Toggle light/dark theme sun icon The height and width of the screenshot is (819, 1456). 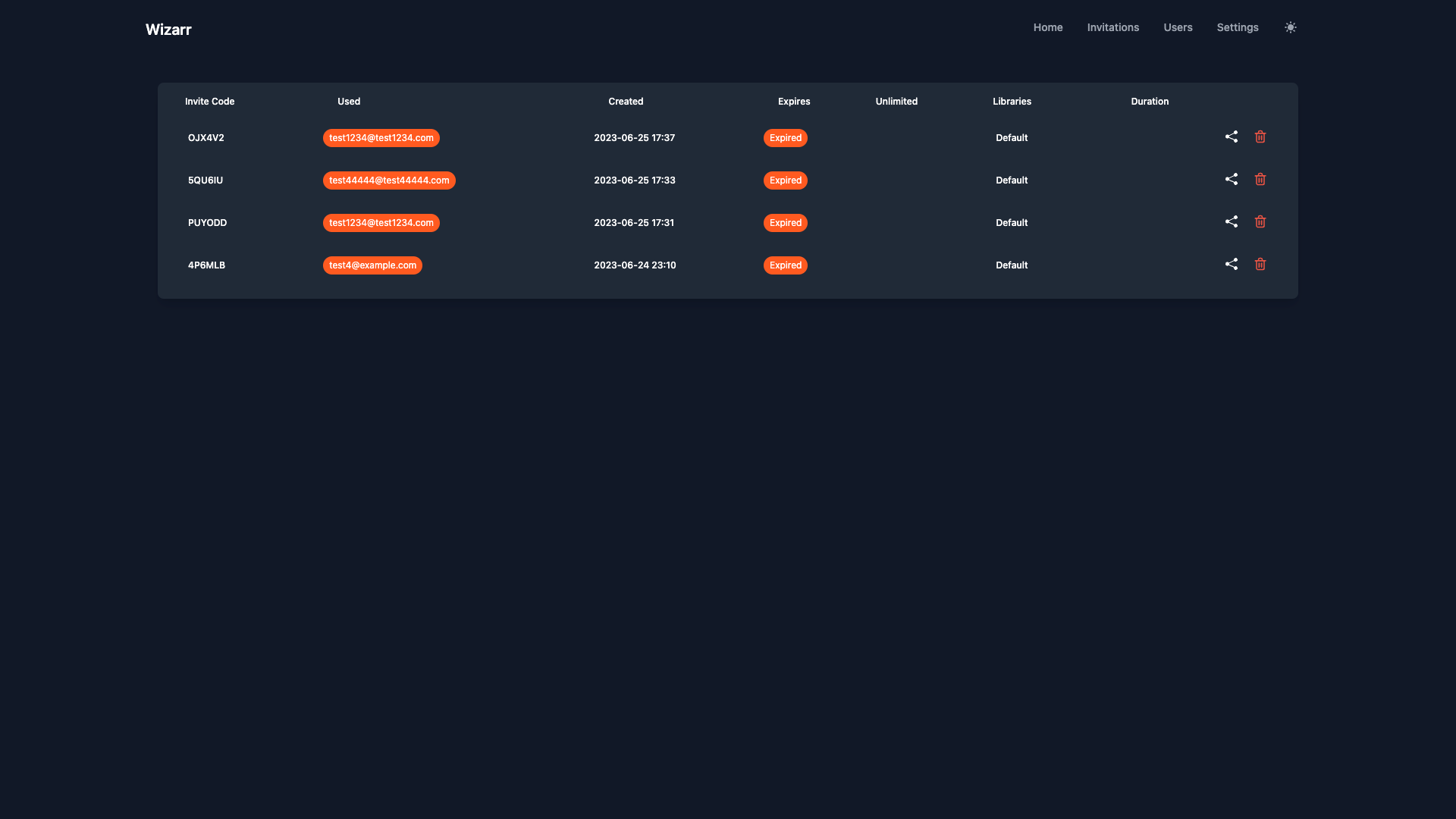(x=1290, y=27)
